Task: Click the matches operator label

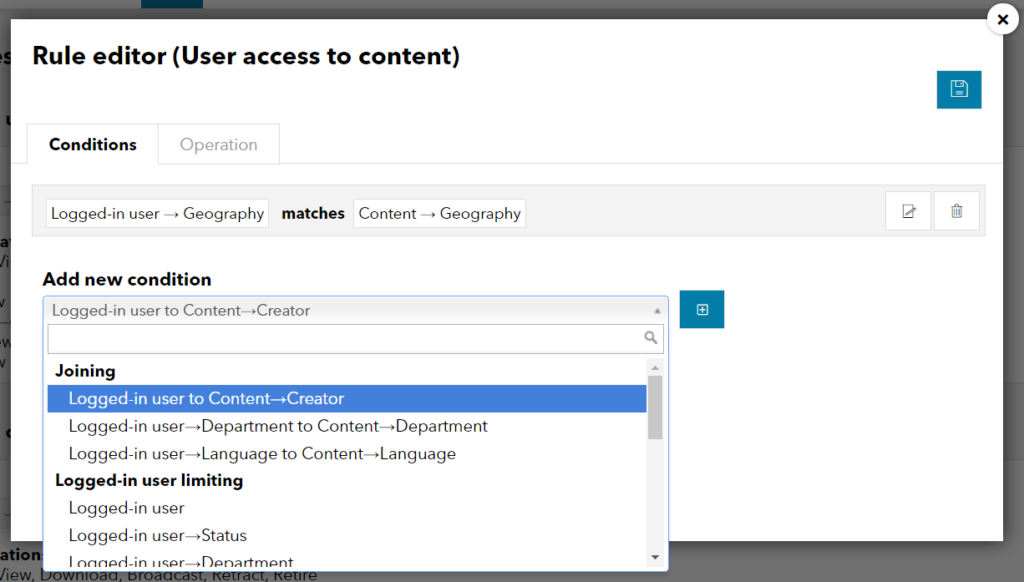Action: click(x=313, y=214)
